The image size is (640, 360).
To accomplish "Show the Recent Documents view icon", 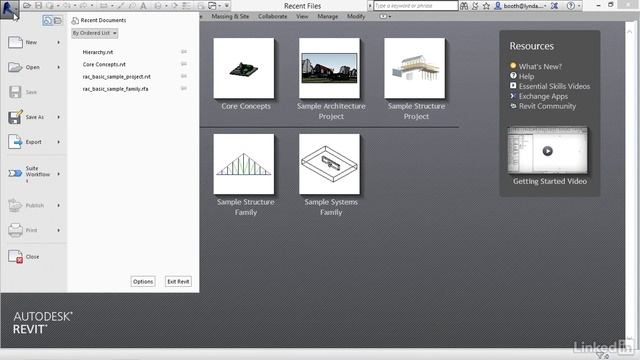I will point(47,20).
